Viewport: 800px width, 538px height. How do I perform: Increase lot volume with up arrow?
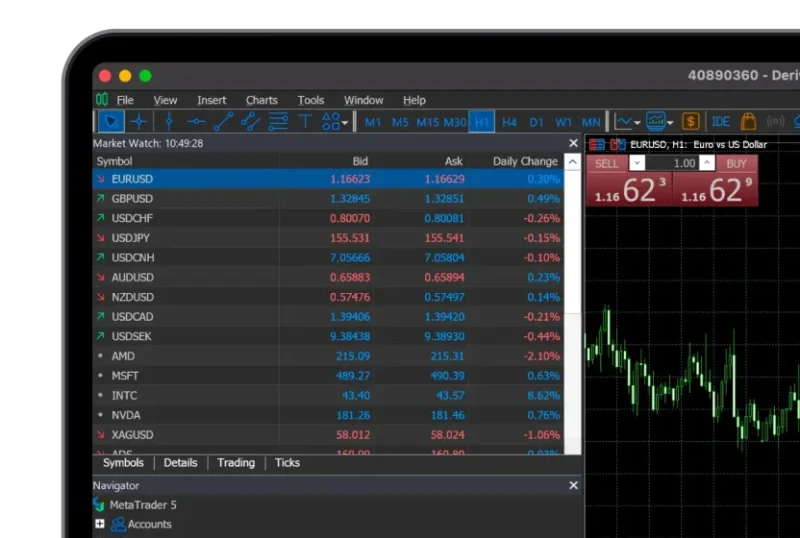707,163
